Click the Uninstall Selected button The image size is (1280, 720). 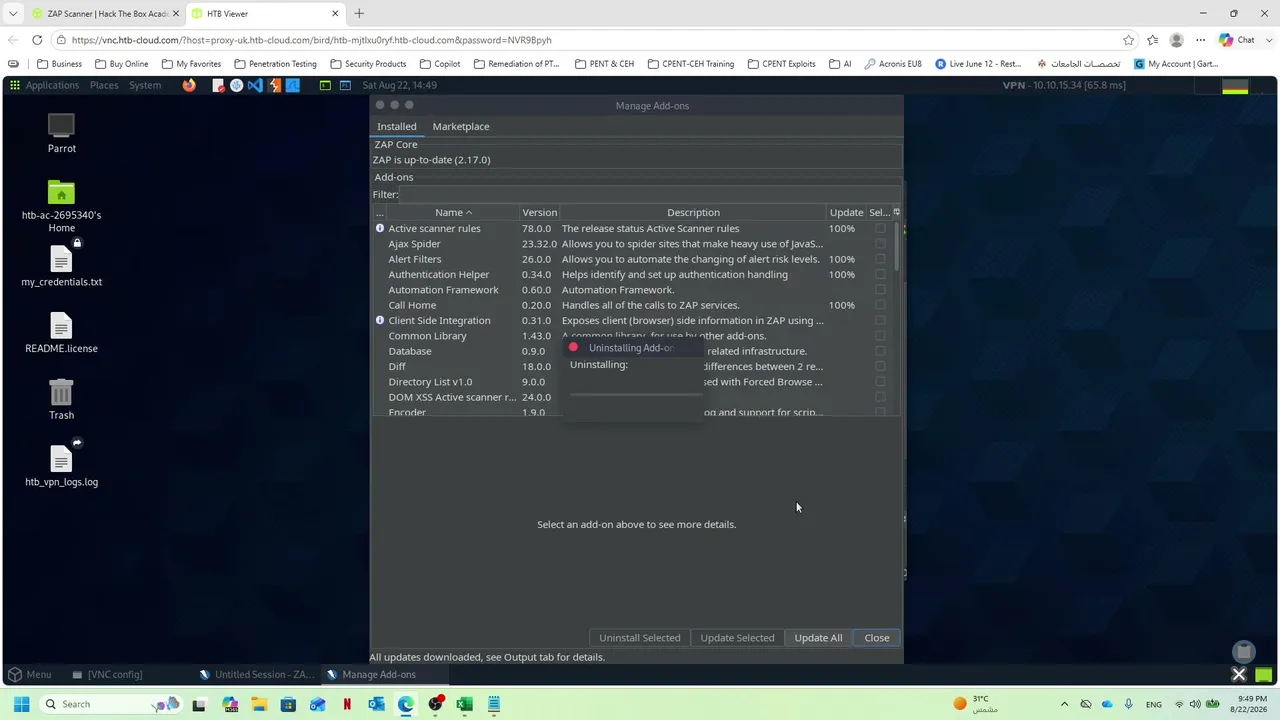tap(640, 638)
